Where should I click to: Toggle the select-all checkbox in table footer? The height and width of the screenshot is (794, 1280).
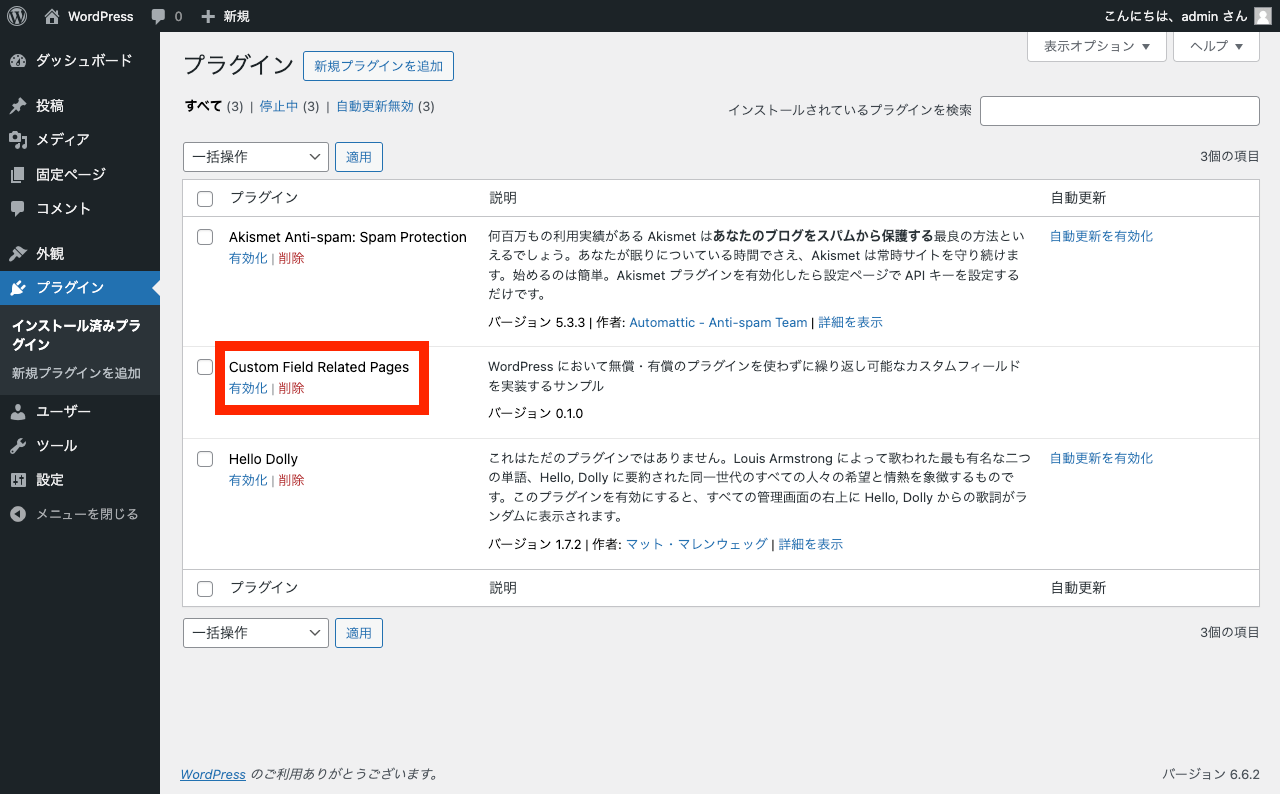coord(205,589)
